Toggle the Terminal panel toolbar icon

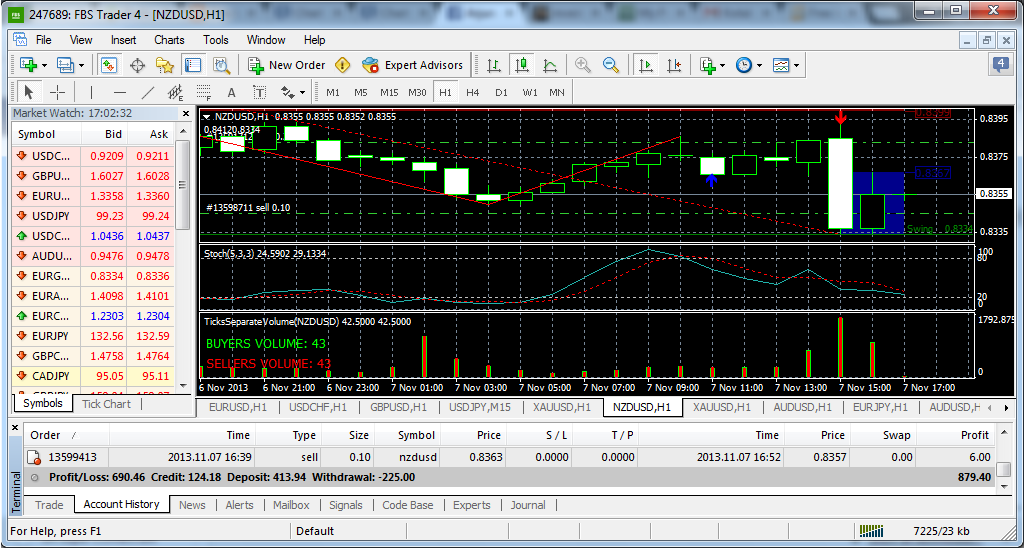(193, 65)
